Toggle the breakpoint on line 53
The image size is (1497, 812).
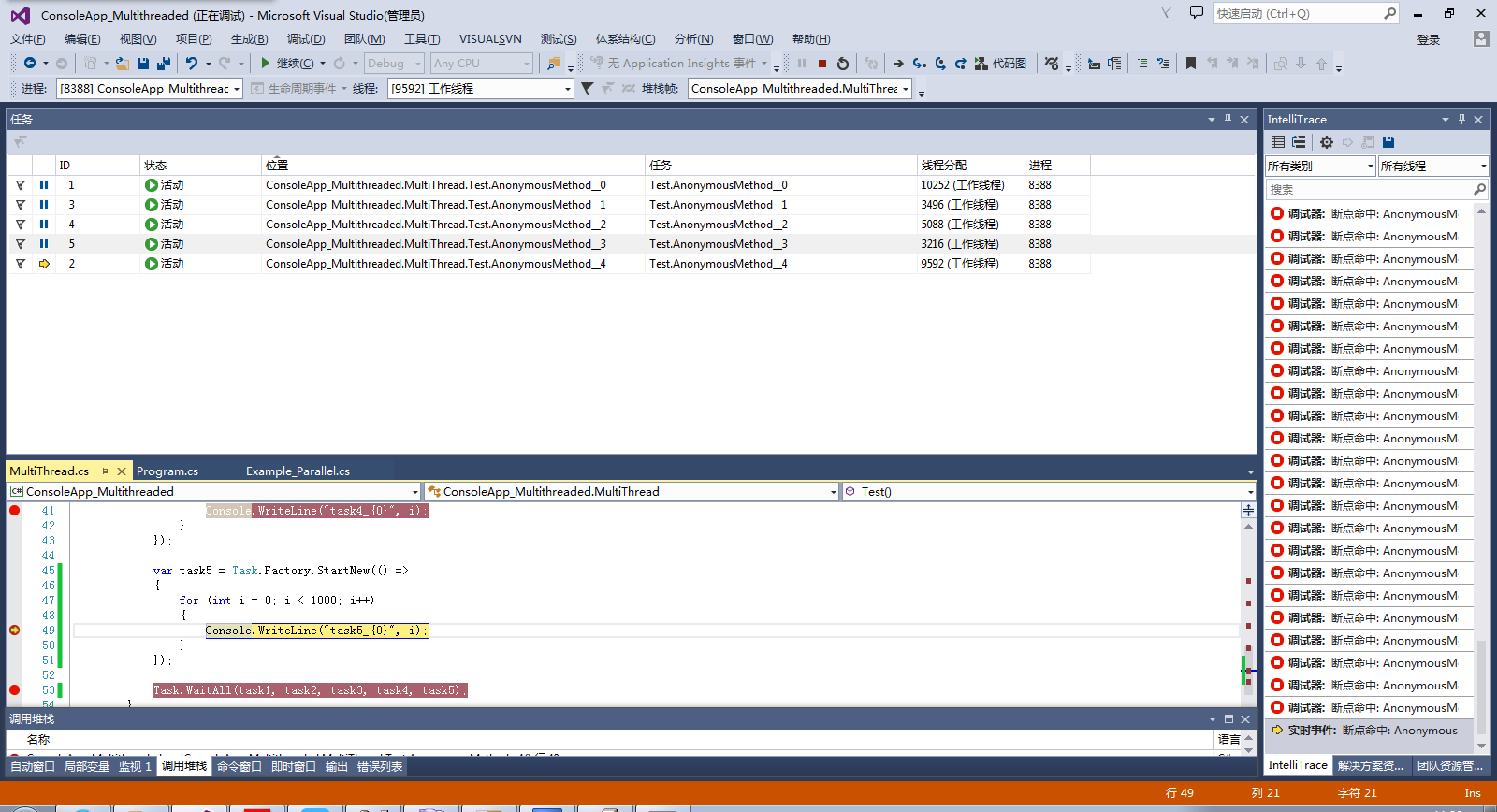tap(14, 690)
